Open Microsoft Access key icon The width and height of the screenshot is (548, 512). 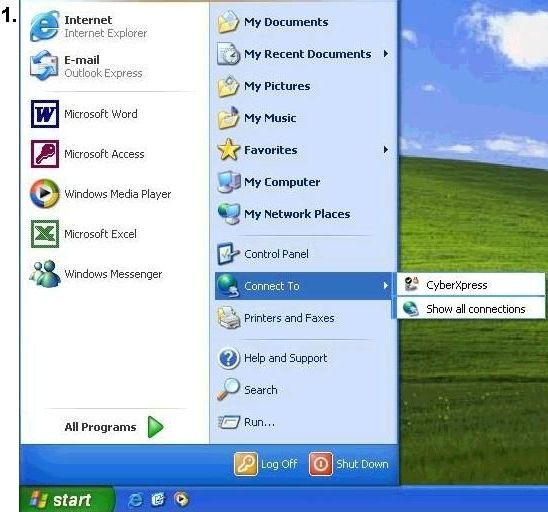click(x=45, y=154)
